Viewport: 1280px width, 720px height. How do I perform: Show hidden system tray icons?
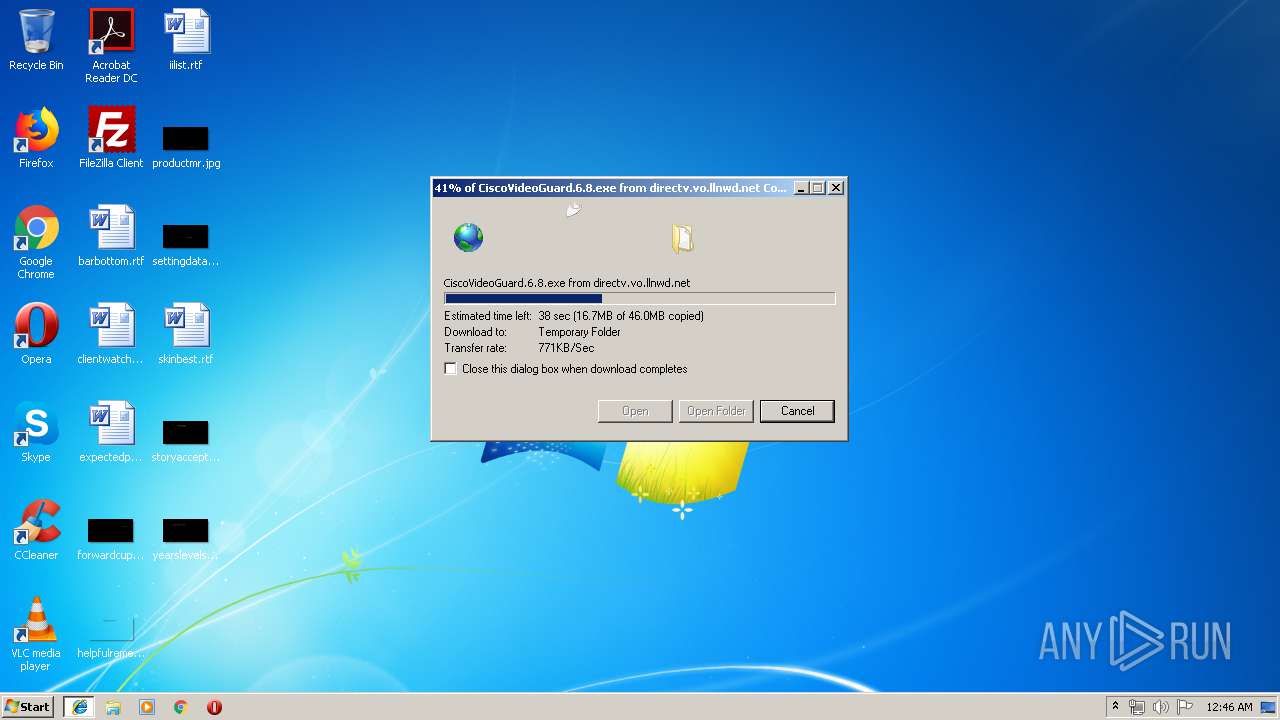click(x=1115, y=707)
